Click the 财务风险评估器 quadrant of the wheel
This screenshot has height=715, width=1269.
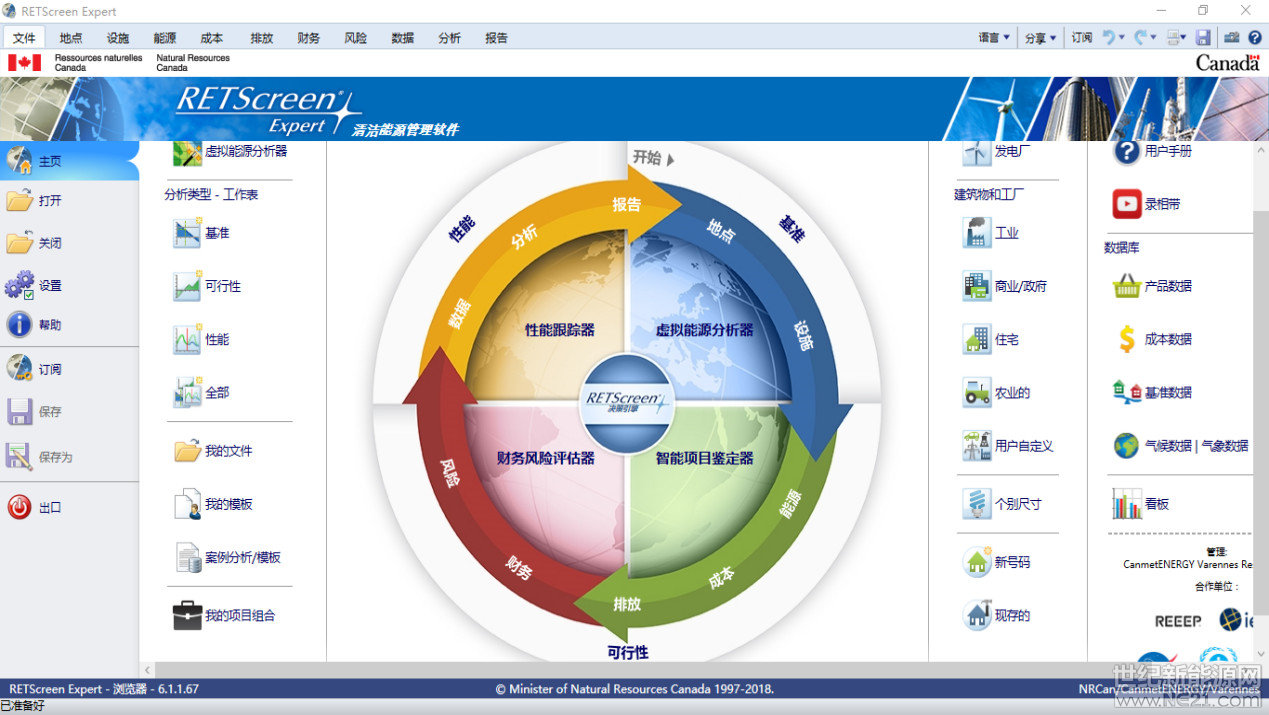tap(546, 458)
